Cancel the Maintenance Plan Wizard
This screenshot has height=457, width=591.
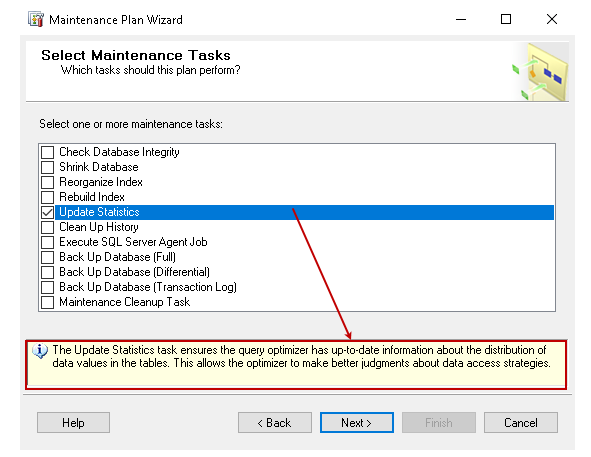click(521, 423)
